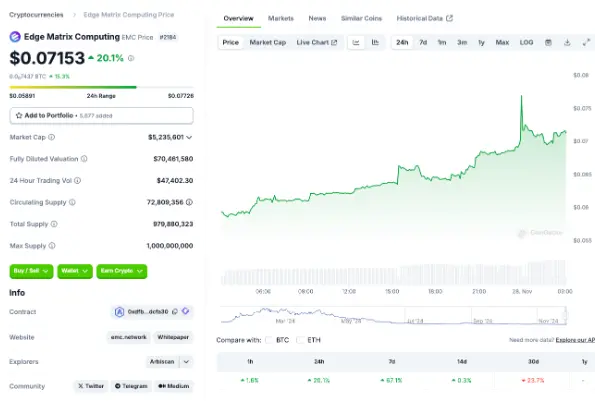Click info icon beside Circulating Supply label

(72, 202)
